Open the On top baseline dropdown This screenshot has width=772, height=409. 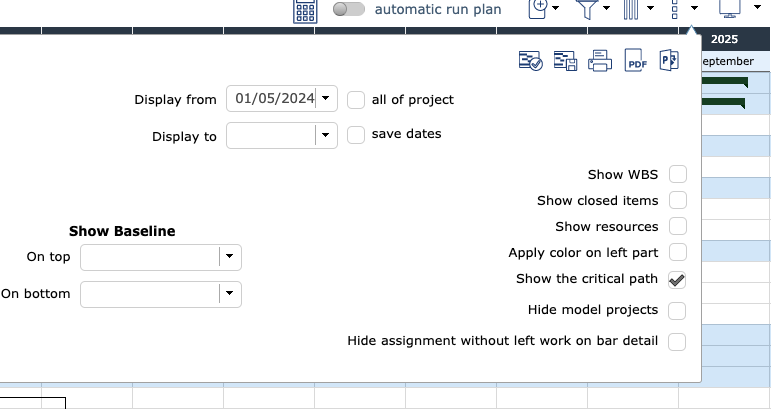(x=231, y=258)
